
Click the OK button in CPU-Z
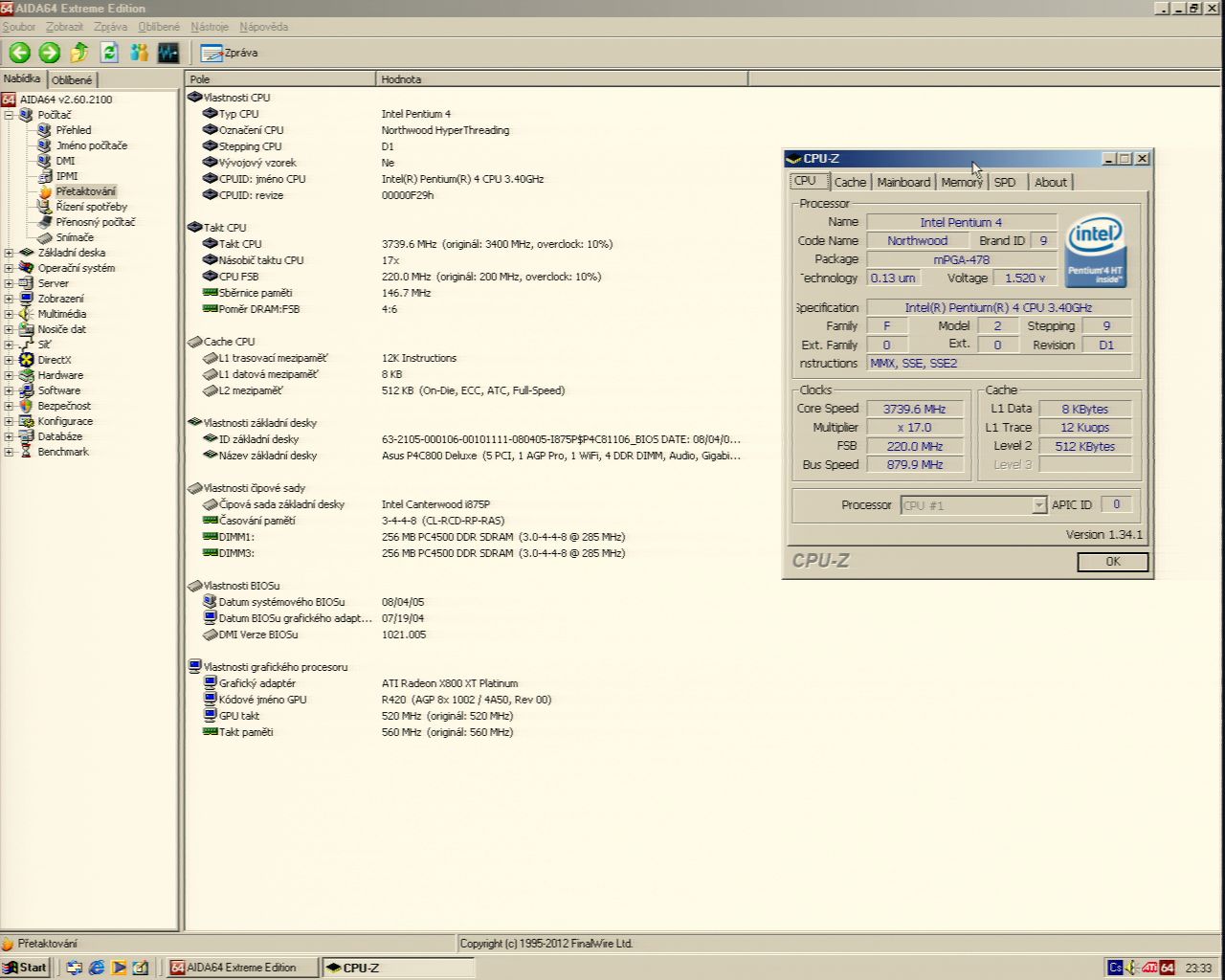1112,562
